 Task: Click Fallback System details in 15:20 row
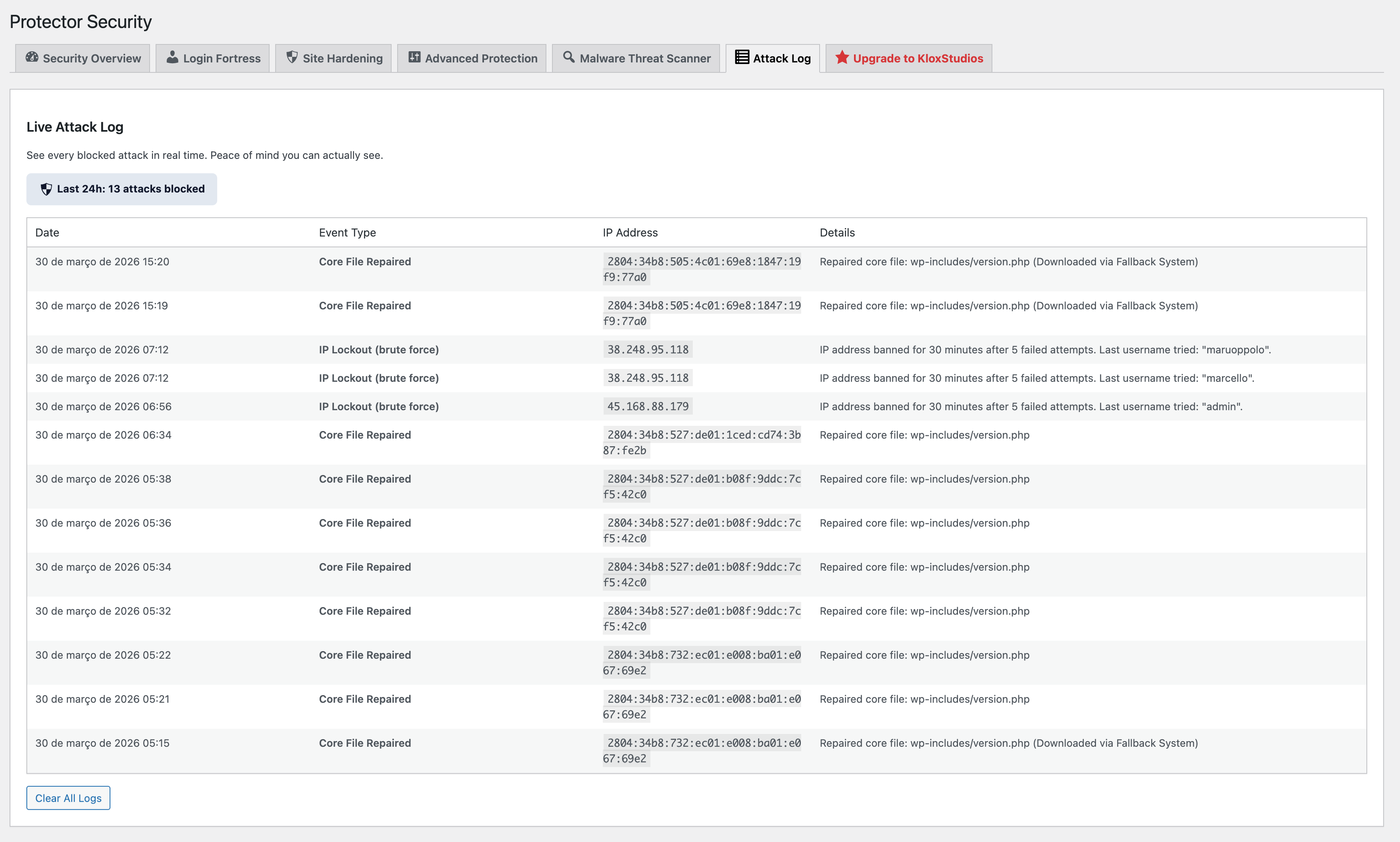pos(1009,262)
